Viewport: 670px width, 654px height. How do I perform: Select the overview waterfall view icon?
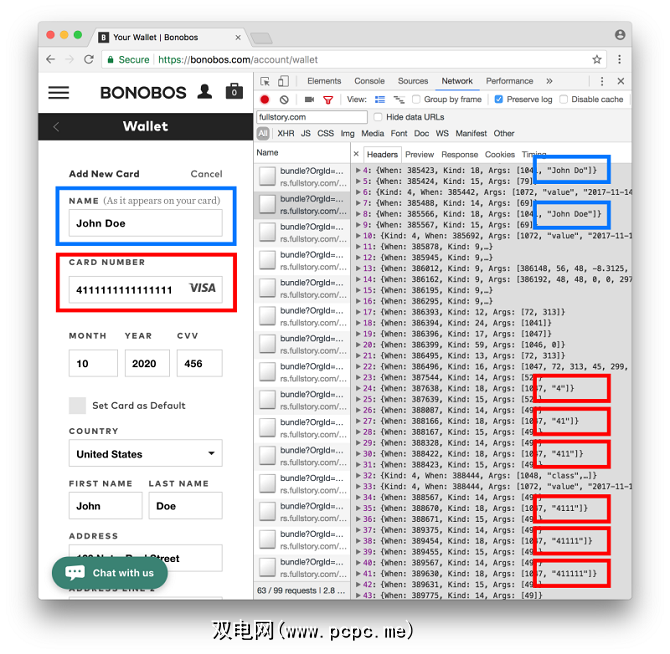click(399, 100)
